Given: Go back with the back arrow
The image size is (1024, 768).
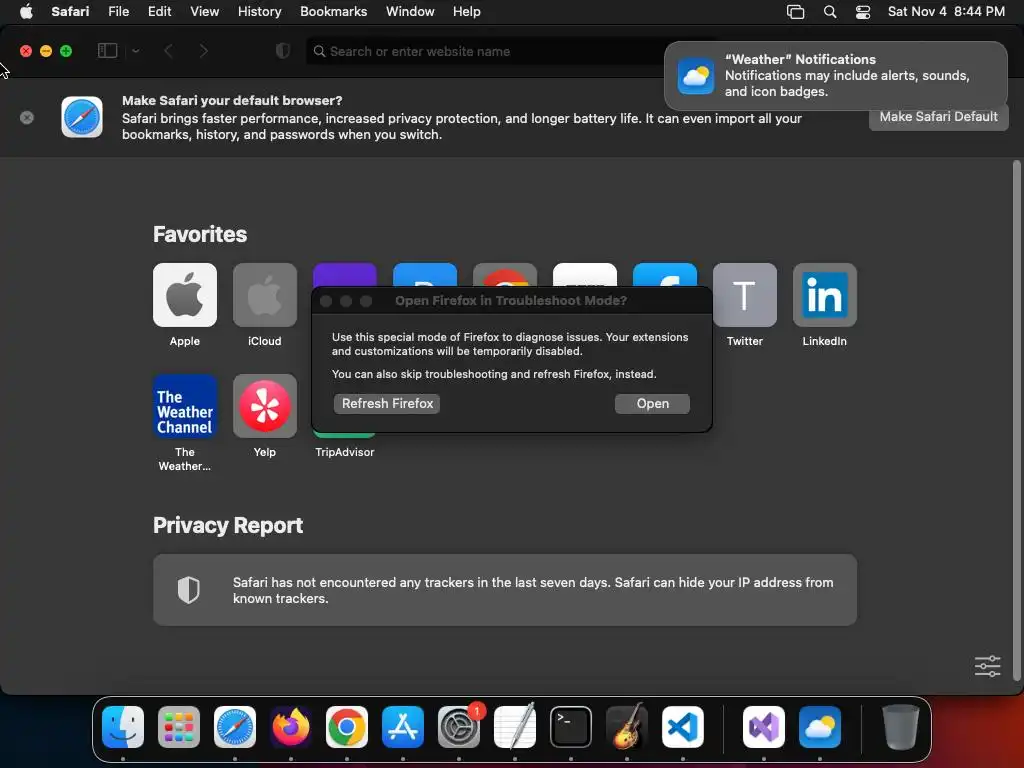Looking at the screenshot, I should coord(168,51).
